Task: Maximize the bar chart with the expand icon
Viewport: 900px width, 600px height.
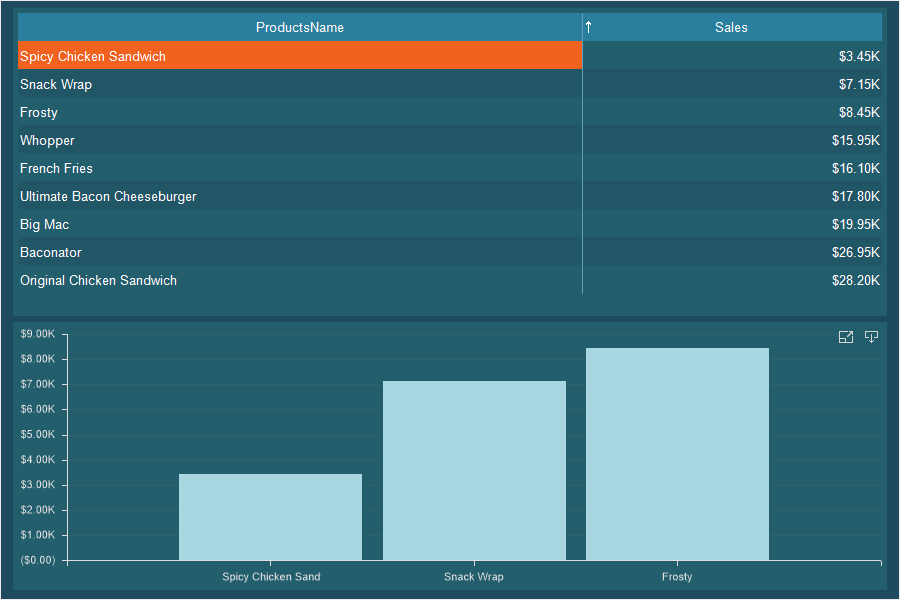Action: pyautogui.click(x=846, y=337)
